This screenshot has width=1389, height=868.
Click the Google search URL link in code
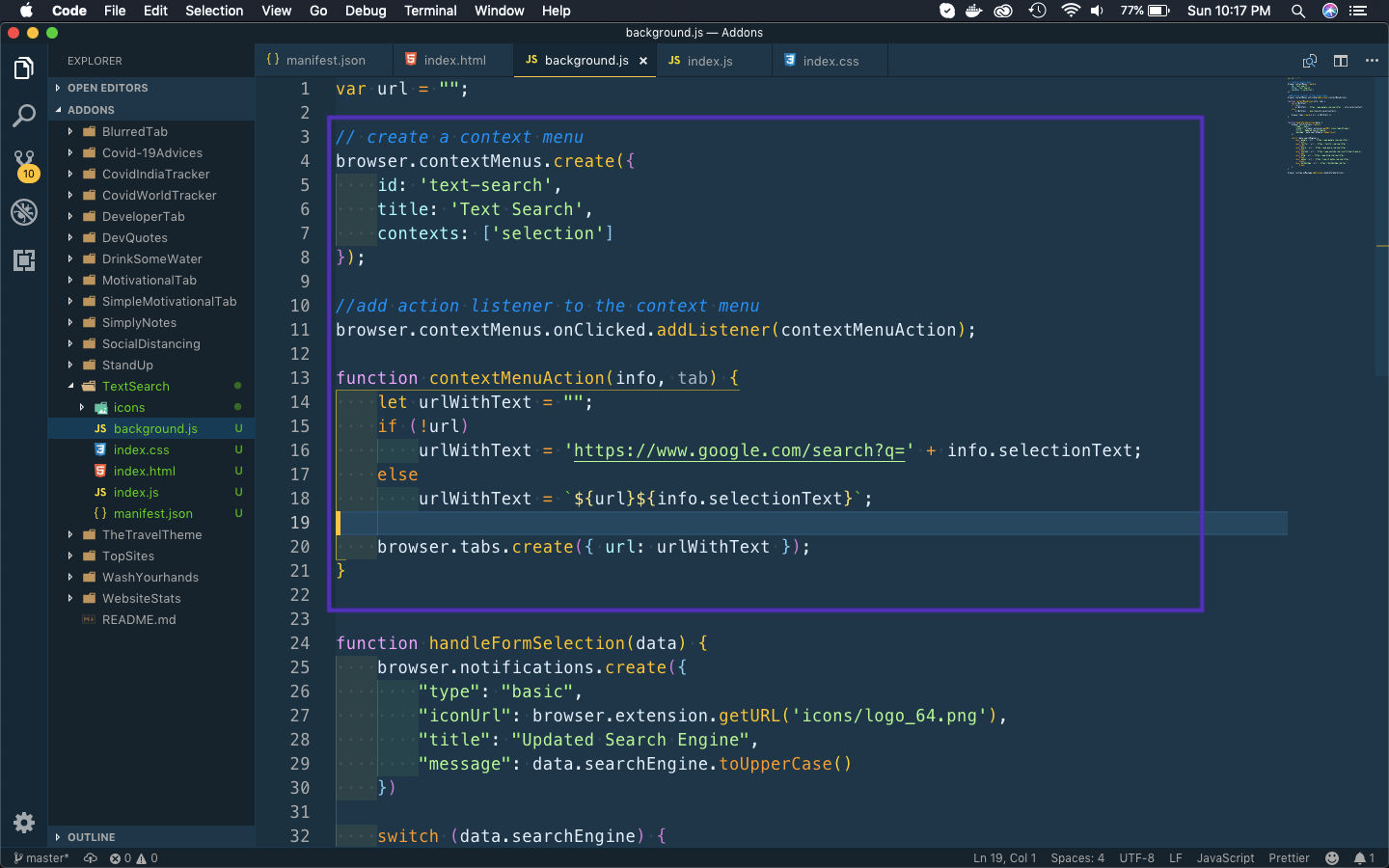[739, 450]
